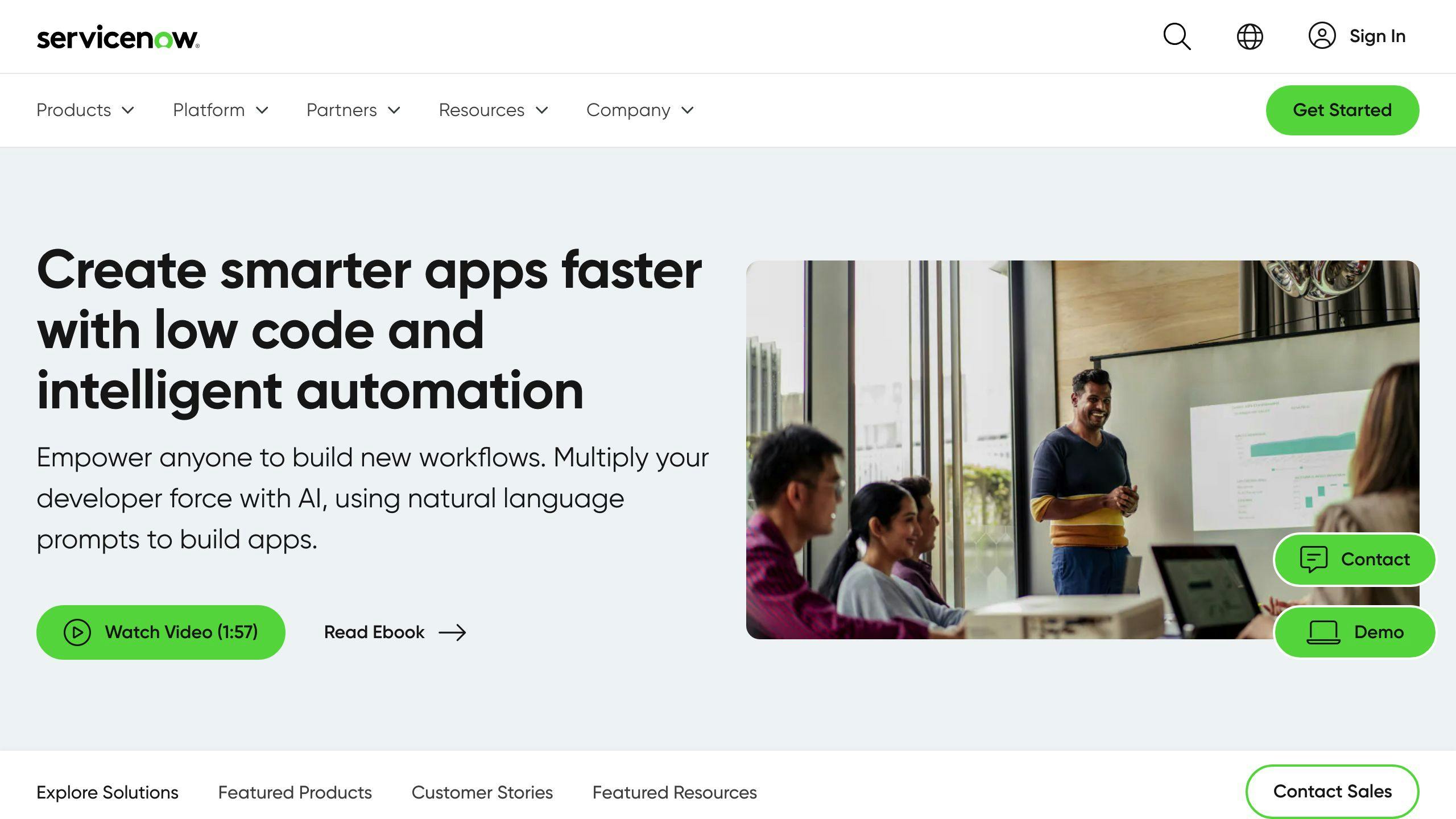Click the user account icon

1322,36
